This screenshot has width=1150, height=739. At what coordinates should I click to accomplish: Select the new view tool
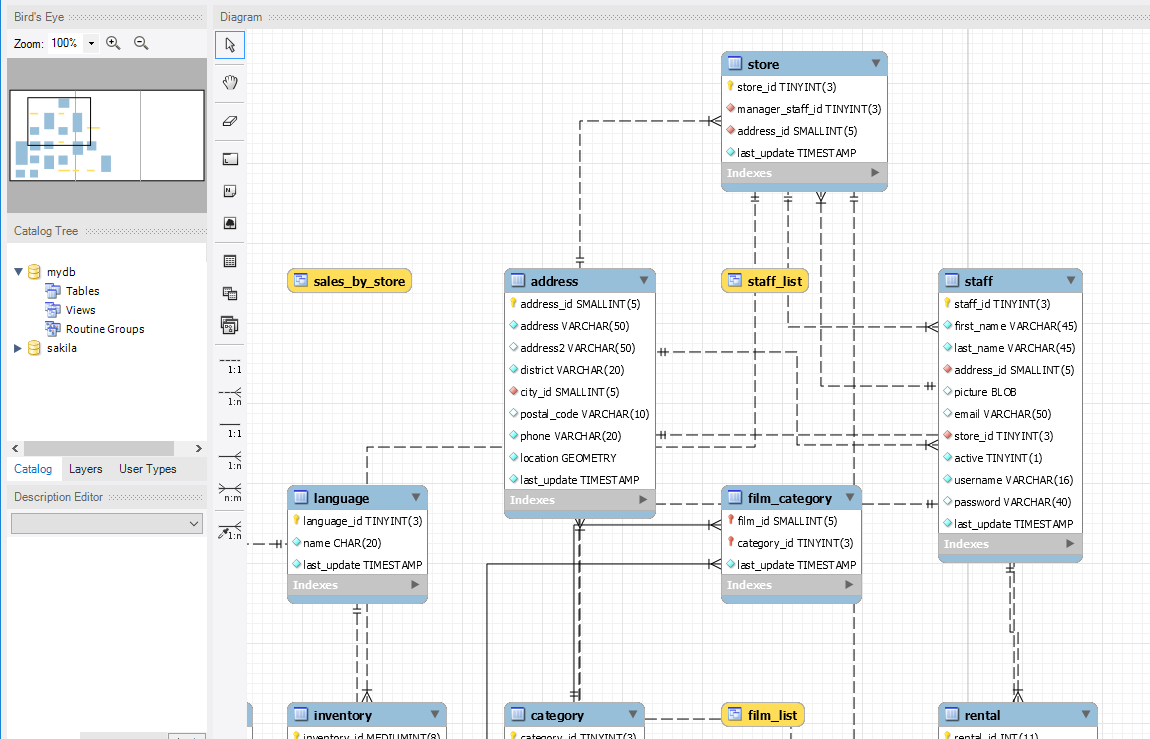coord(230,293)
